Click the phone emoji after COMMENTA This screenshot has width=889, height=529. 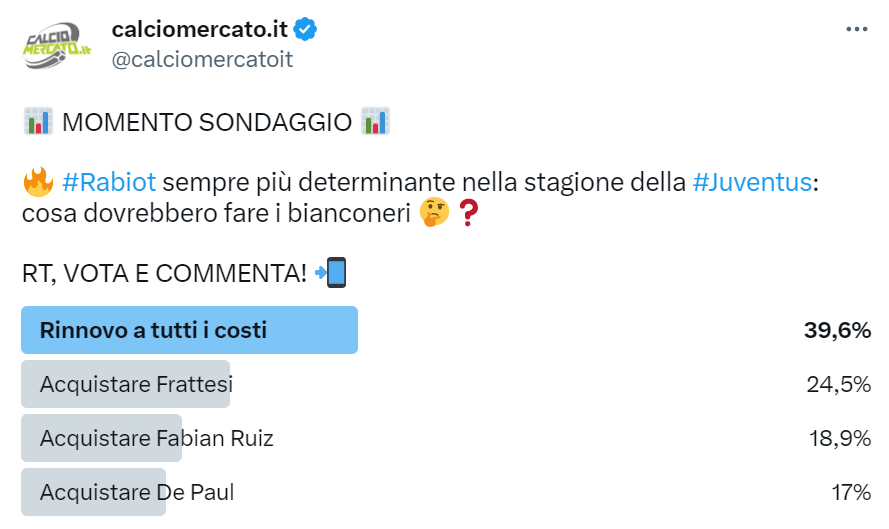[331, 273]
